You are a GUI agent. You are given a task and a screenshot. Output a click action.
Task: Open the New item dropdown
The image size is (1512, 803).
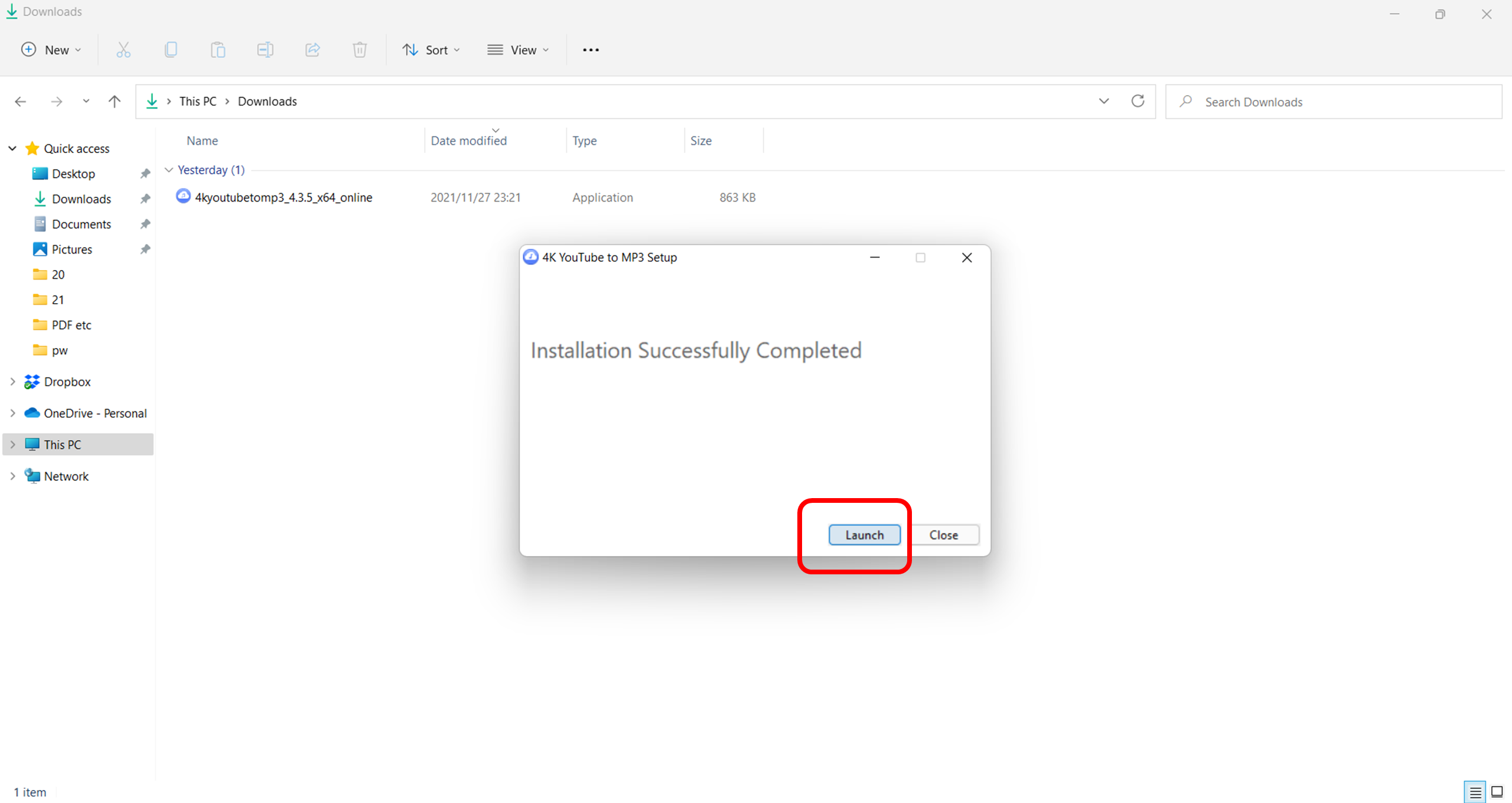(x=51, y=50)
